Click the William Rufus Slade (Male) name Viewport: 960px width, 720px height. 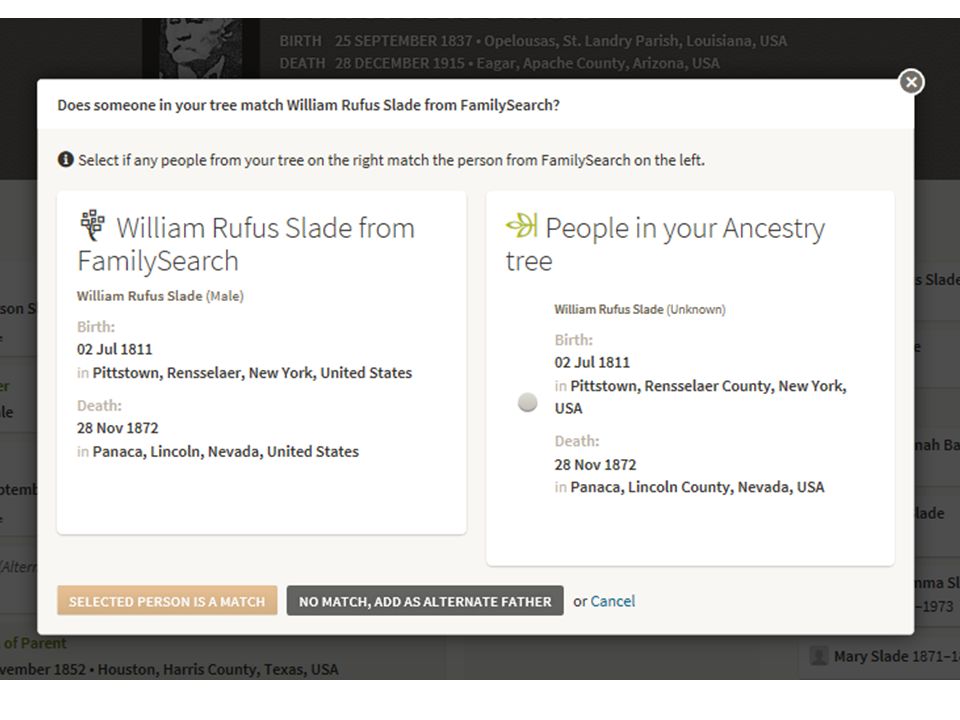tap(160, 296)
